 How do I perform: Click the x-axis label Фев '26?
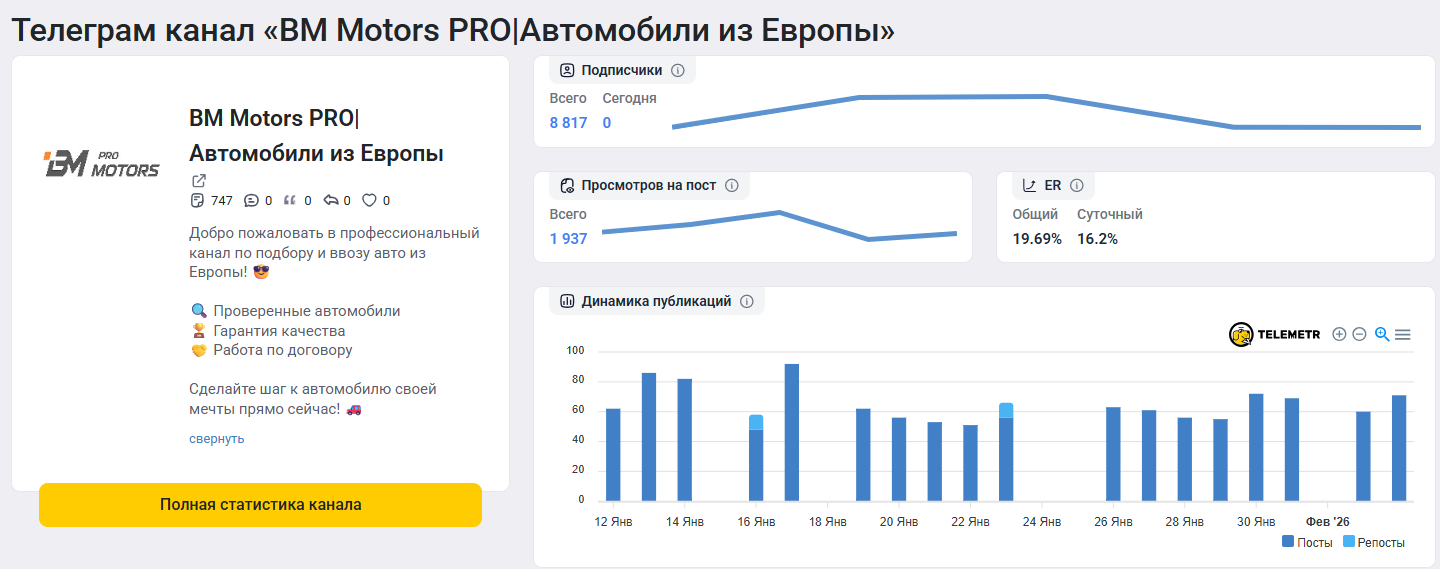coord(1328,522)
